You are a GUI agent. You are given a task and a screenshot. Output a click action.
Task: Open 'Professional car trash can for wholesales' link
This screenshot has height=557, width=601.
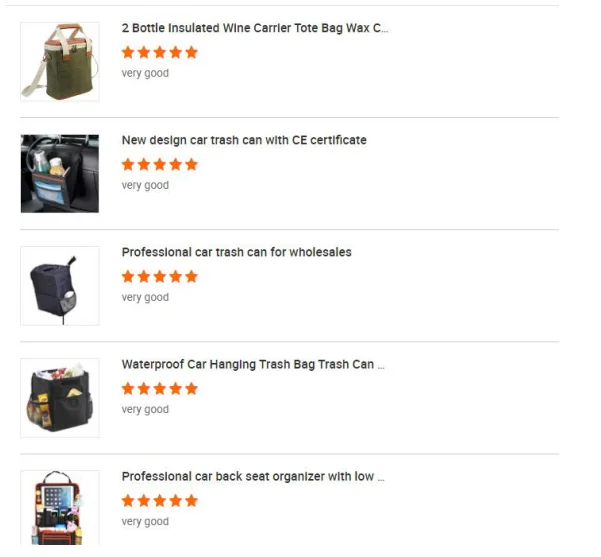[236, 252]
